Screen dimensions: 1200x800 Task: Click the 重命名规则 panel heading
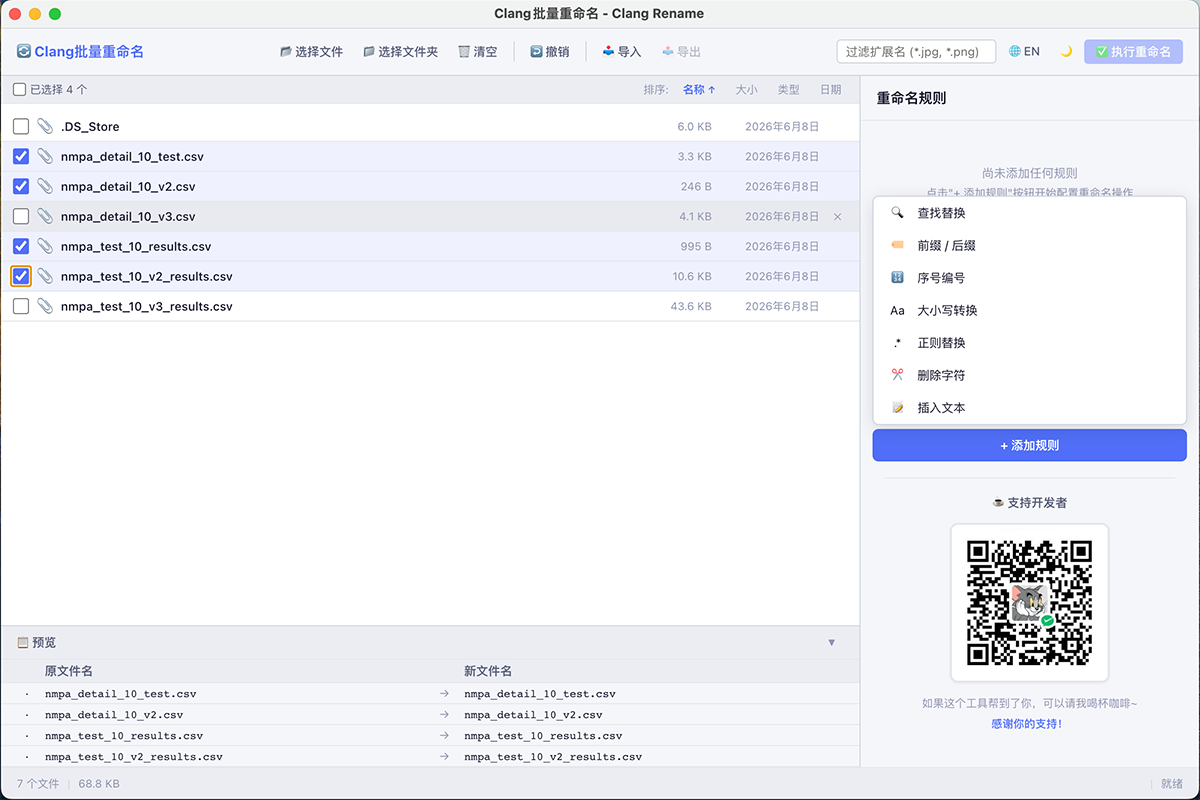click(x=911, y=98)
